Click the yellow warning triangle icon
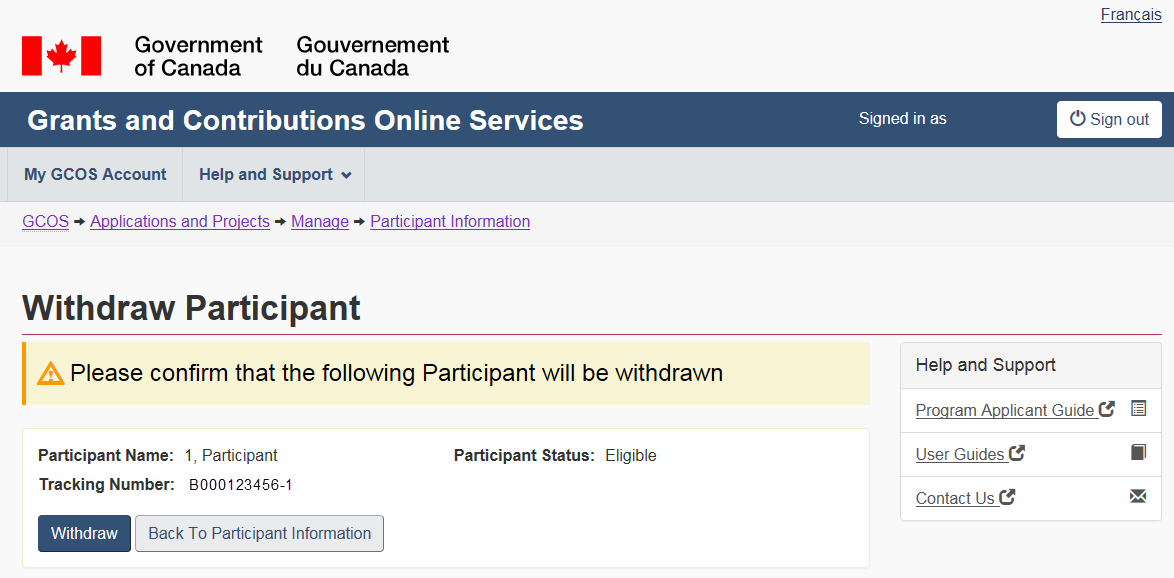Viewport: 1174px width, 578px height. pyautogui.click(x=50, y=374)
